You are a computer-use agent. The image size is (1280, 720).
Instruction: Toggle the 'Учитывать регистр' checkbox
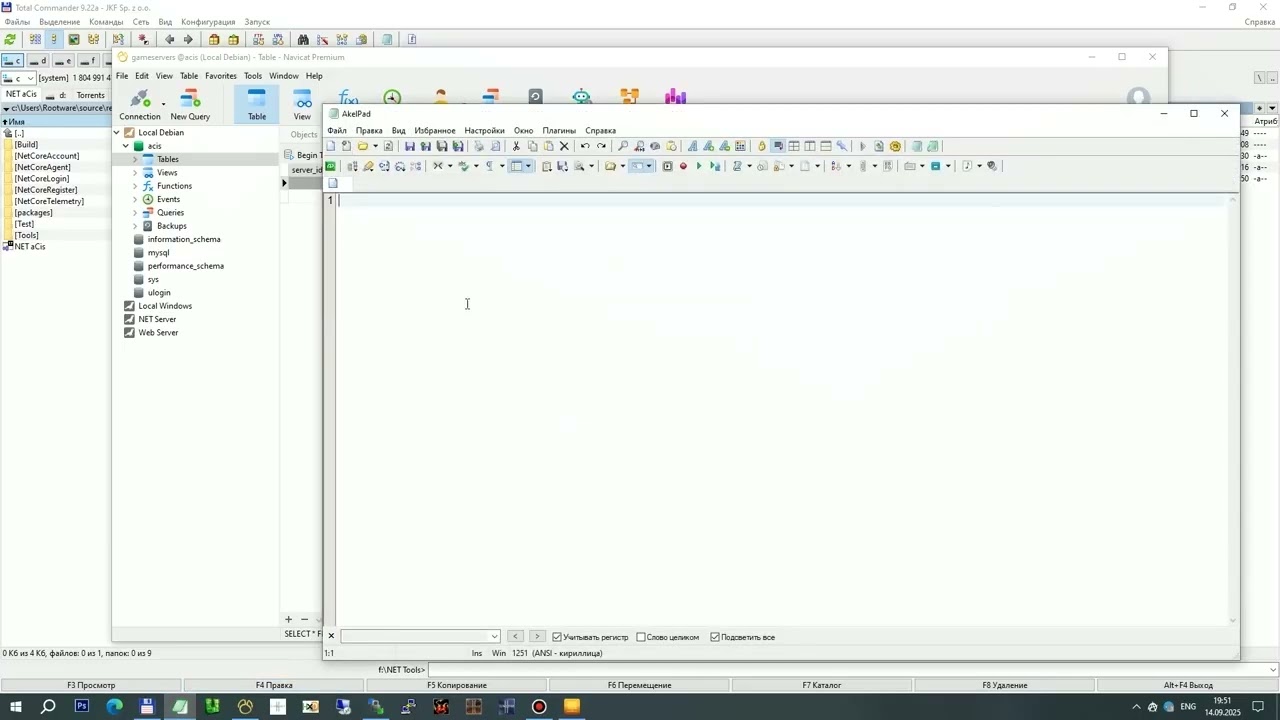click(x=557, y=637)
